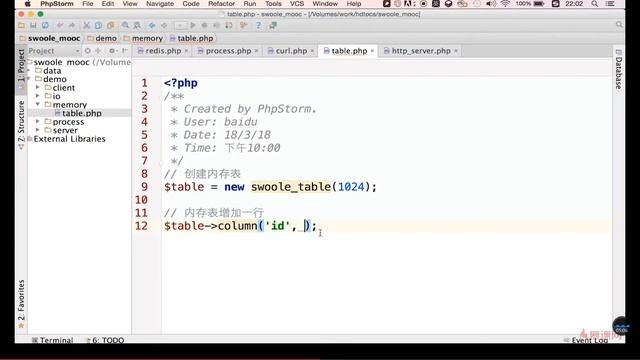The height and width of the screenshot is (360, 640).
Task: Click the Debug bug icon
Action: [x=204, y=25]
